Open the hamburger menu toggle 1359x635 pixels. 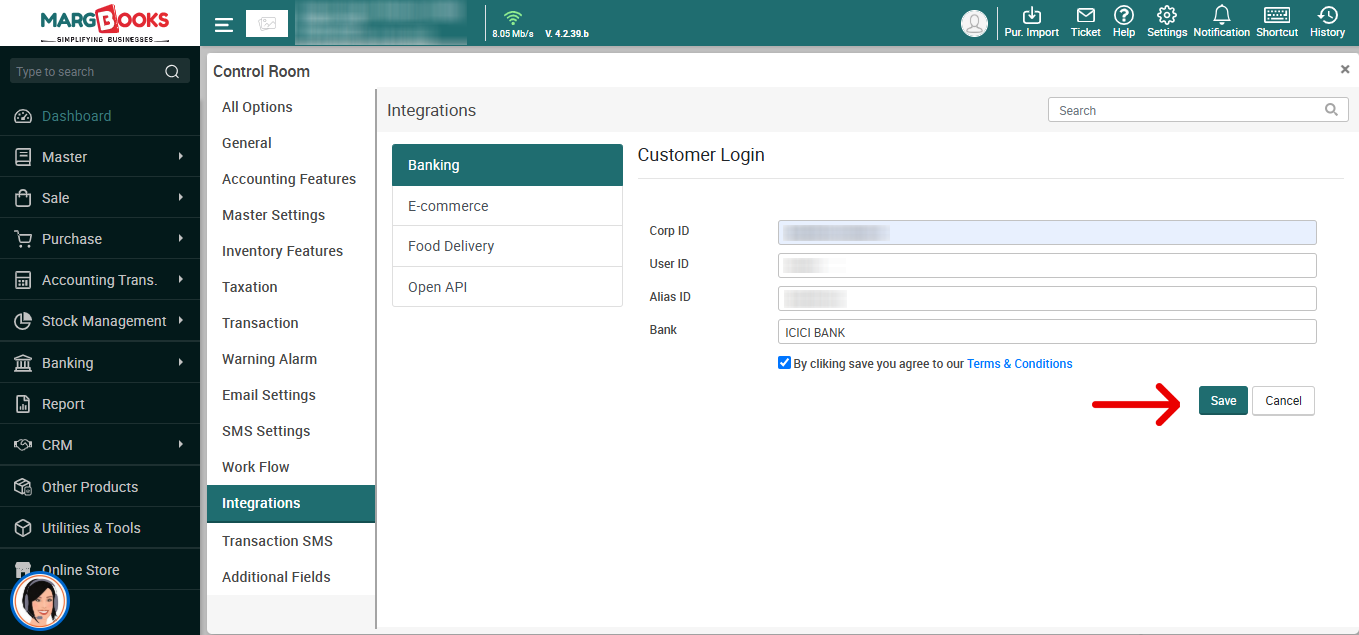(x=224, y=25)
